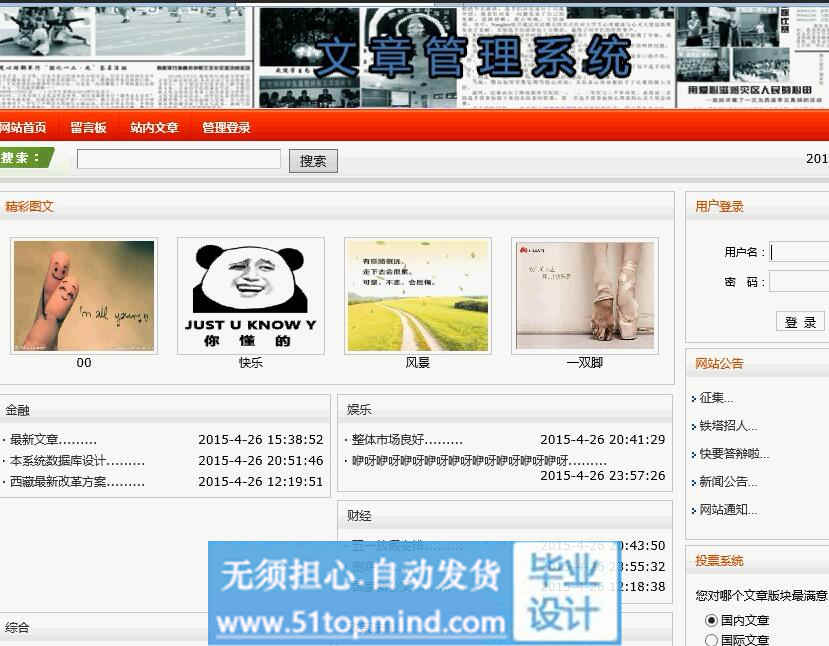Open the article 整体市场良好.........

pos(407,439)
